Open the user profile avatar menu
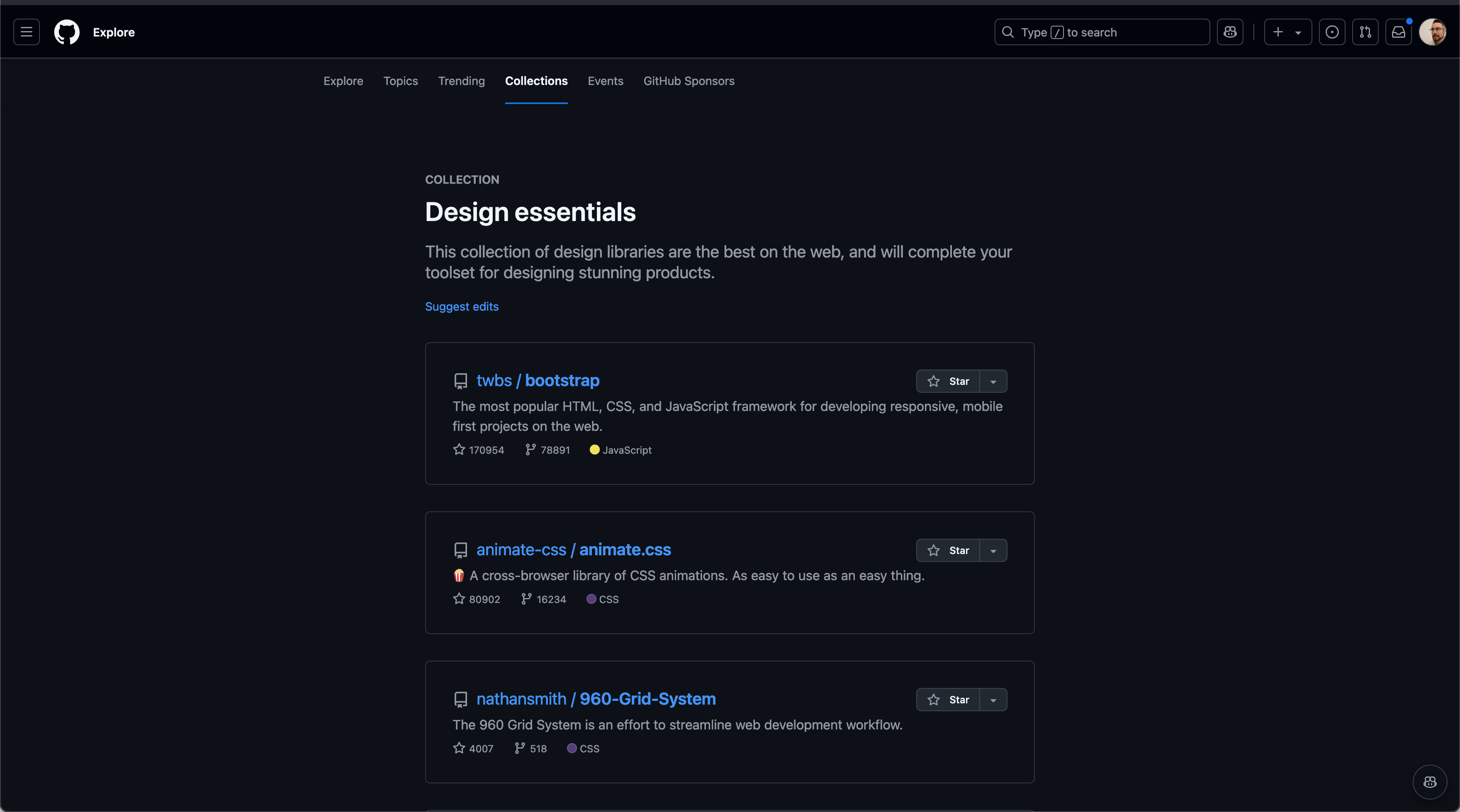The image size is (1460, 812). [1432, 32]
